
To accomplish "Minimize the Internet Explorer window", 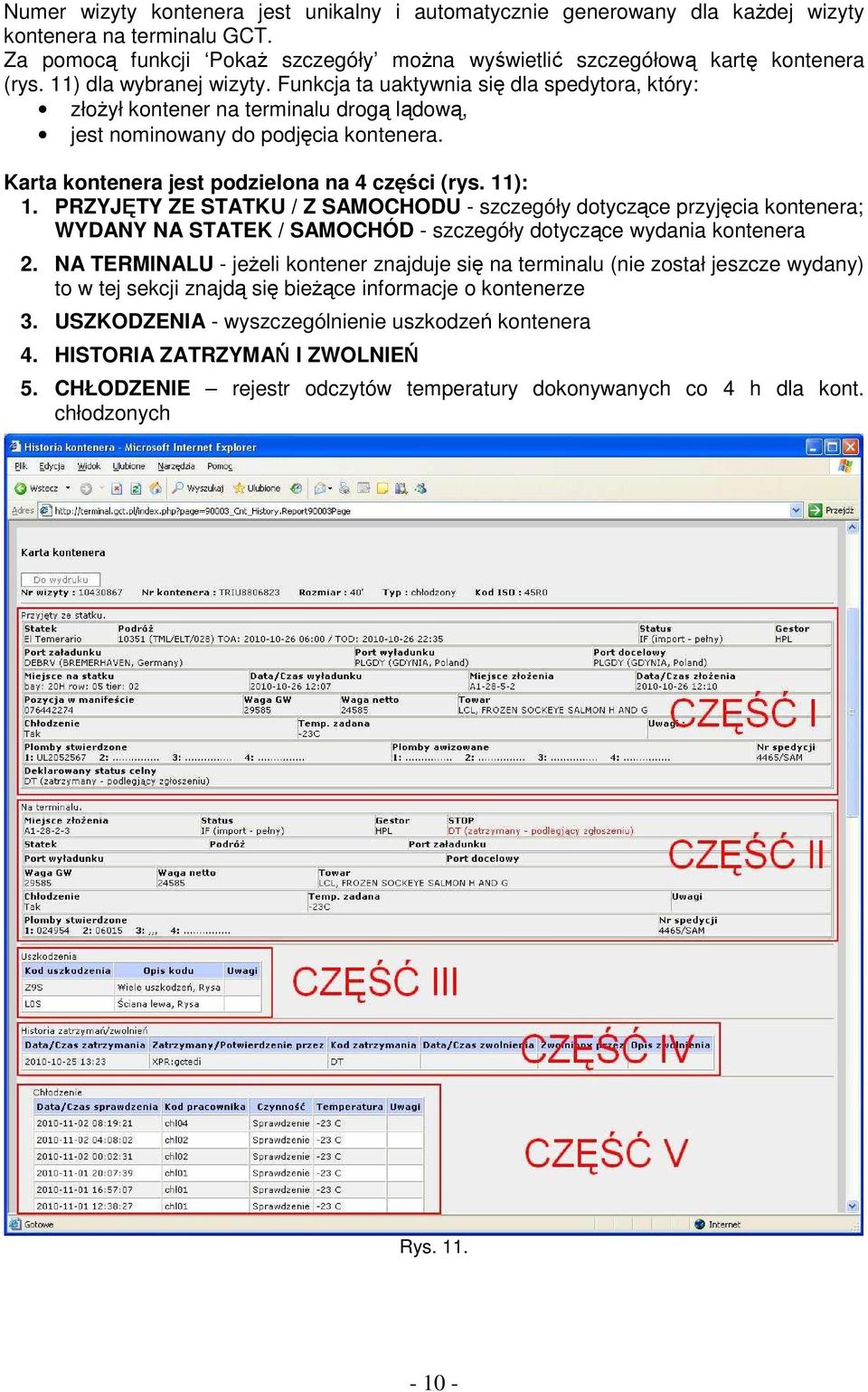I will click(814, 447).
